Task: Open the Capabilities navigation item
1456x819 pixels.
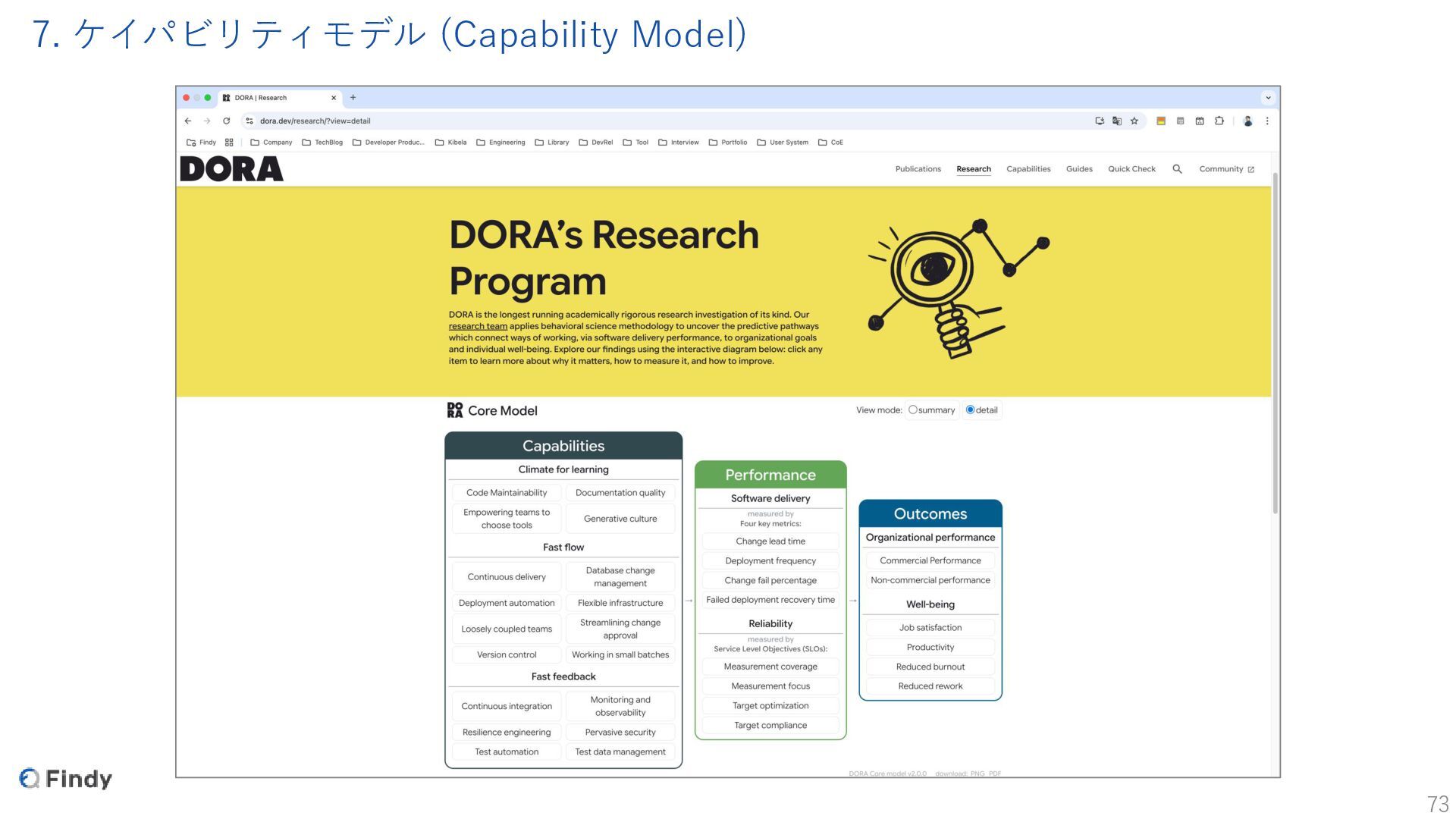Action: coord(1028,169)
